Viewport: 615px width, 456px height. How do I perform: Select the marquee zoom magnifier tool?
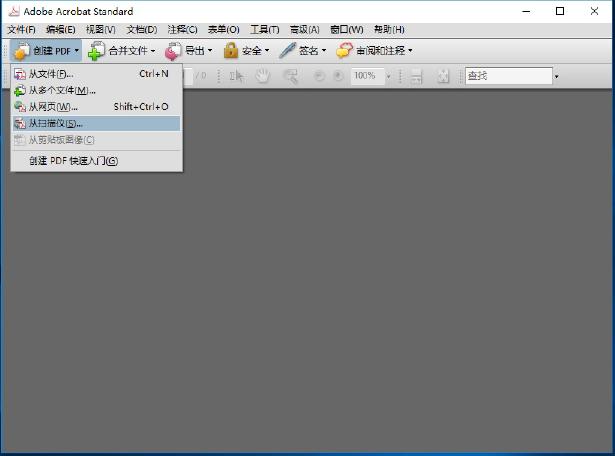290,76
